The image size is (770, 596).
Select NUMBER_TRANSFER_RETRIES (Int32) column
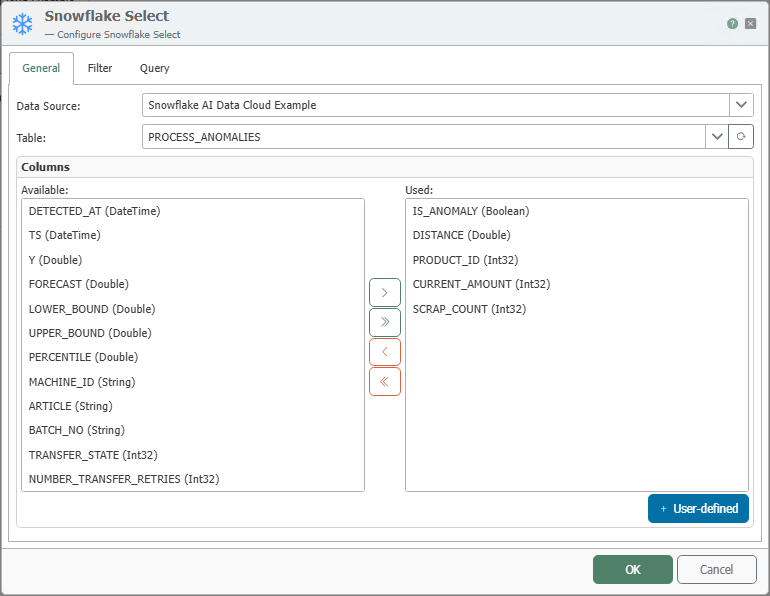(193, 479)
